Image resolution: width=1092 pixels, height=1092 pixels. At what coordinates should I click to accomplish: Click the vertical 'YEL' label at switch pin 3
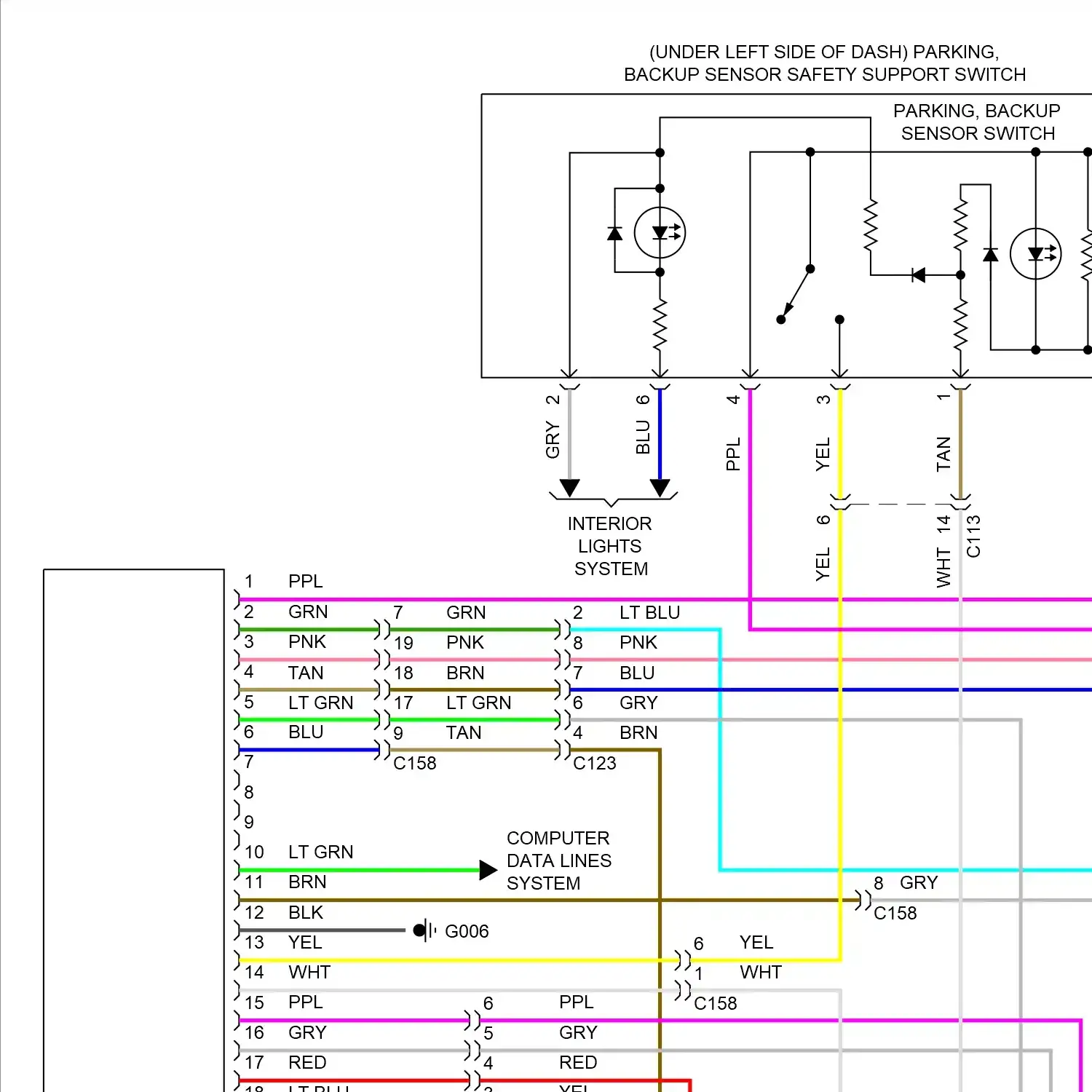click(x=823, y=454)
